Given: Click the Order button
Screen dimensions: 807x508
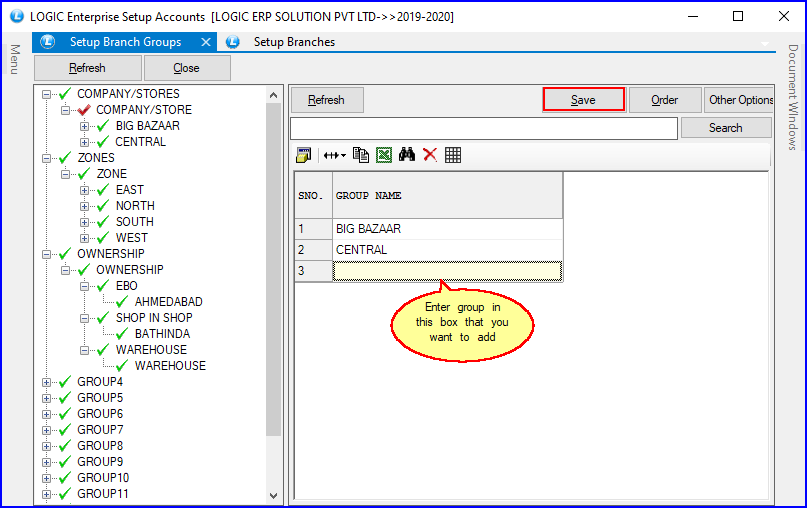Looking at the screenshot, I should click(x=664, y=100).
